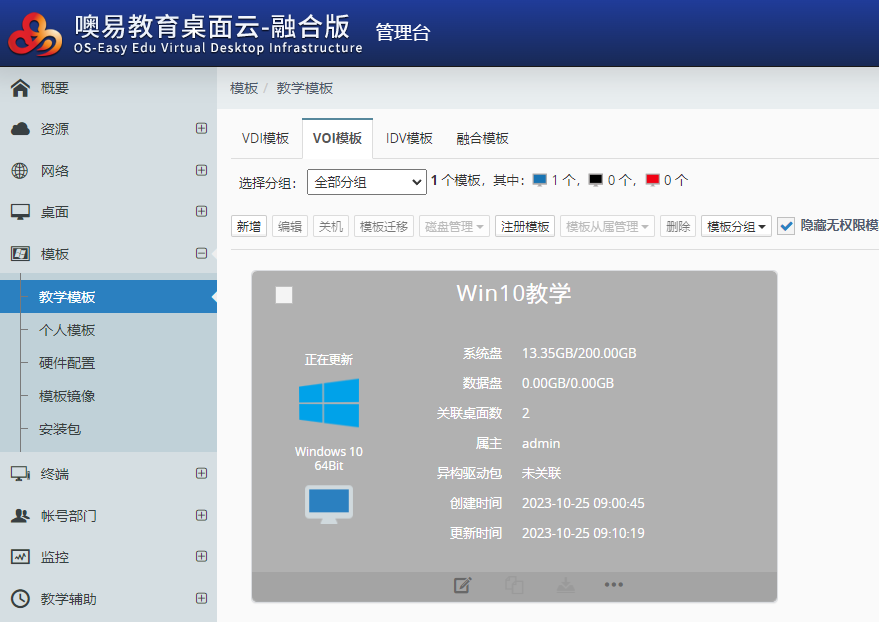
Task: Click the home icon beside 概要
Action: (x=20, y=88)
